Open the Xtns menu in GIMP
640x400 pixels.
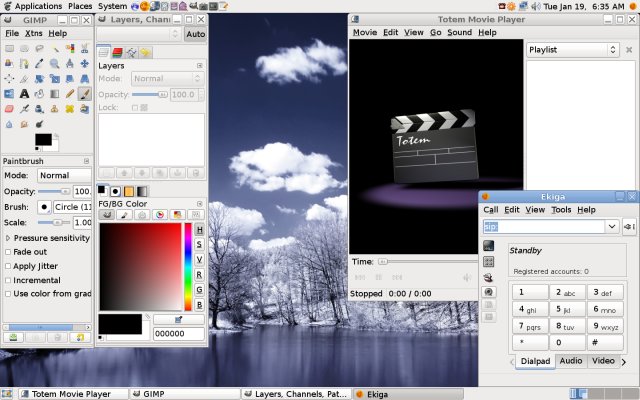tap(34, 33)
